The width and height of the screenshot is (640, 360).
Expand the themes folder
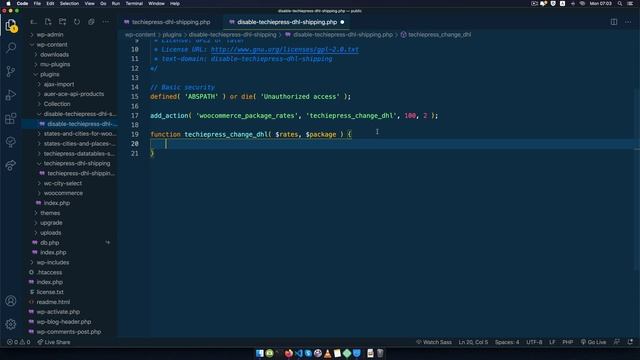50,213
